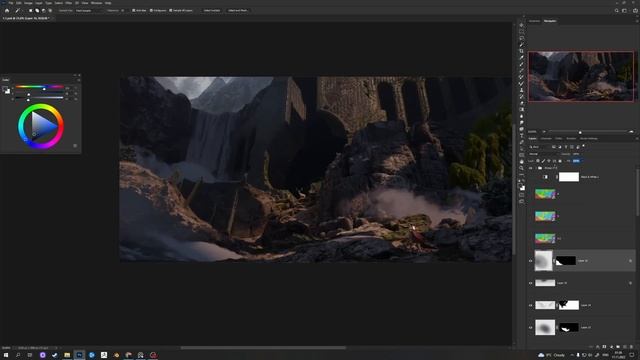Select the Horizontal Type tool
Viewport: 640px width, 360px height.
click(x=522, y=136)
